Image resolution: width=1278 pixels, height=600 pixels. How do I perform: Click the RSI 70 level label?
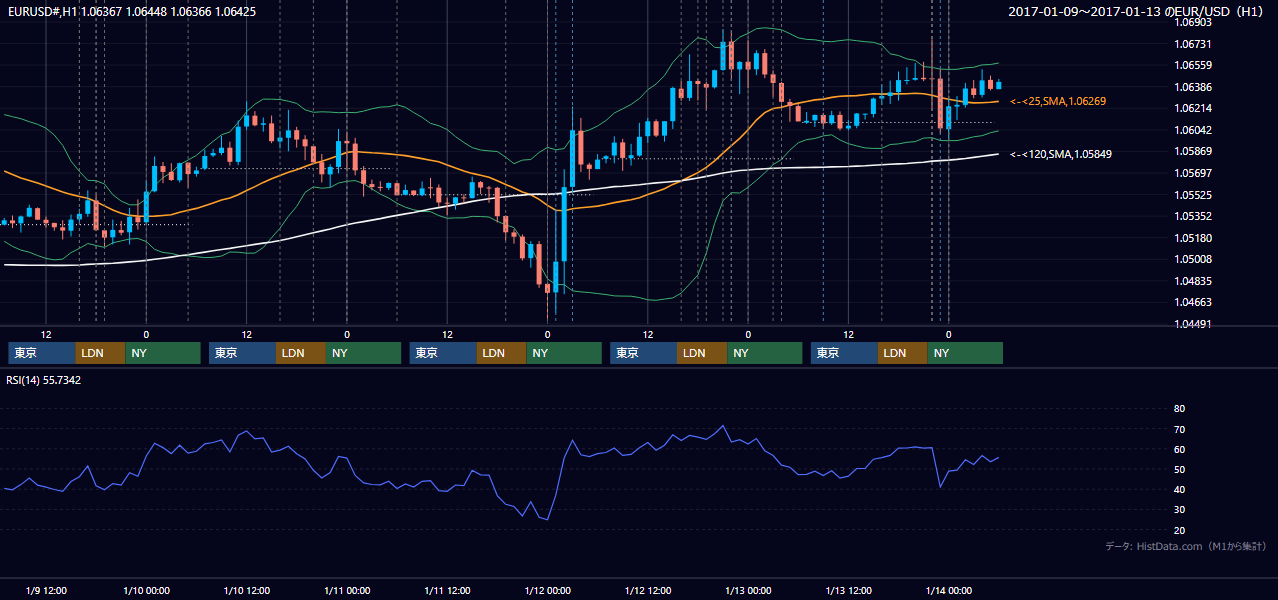coord(1179,429)
